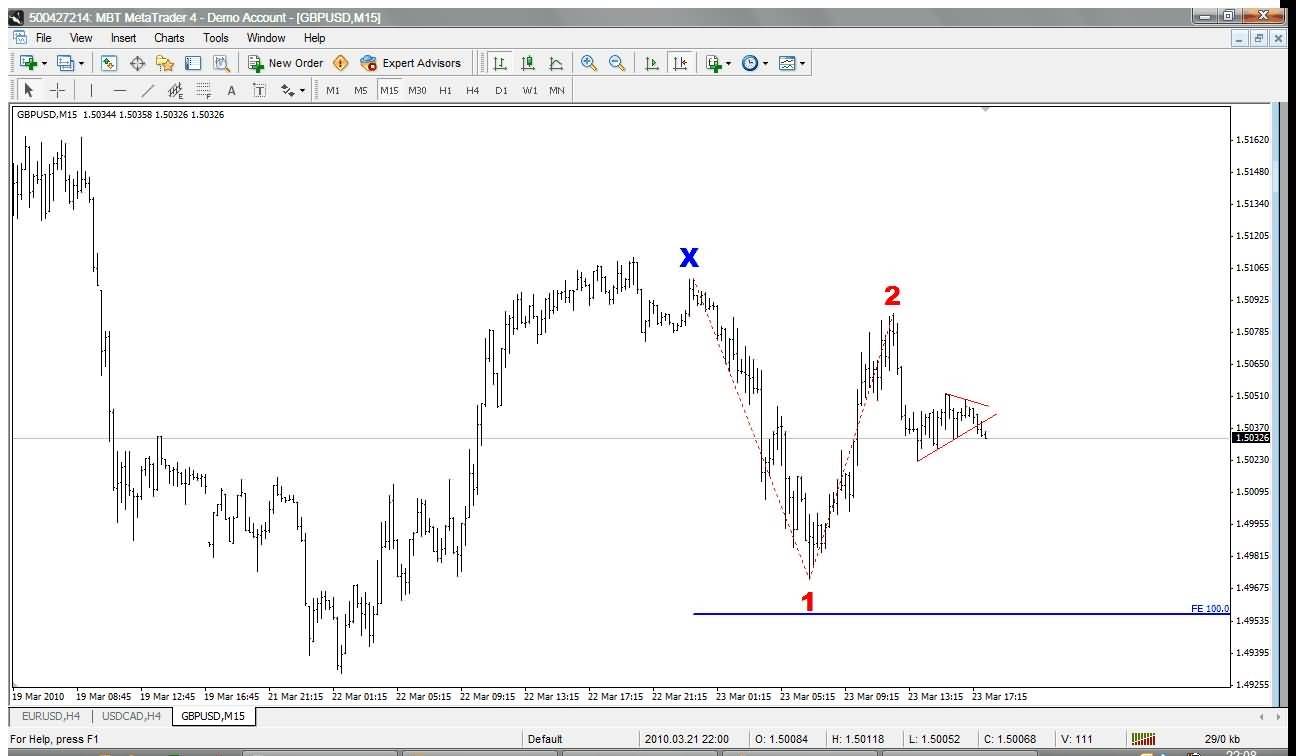The width and height of the screenshot is (1296, 756).
Task: Show the Market Watch window
Action: 109,63
